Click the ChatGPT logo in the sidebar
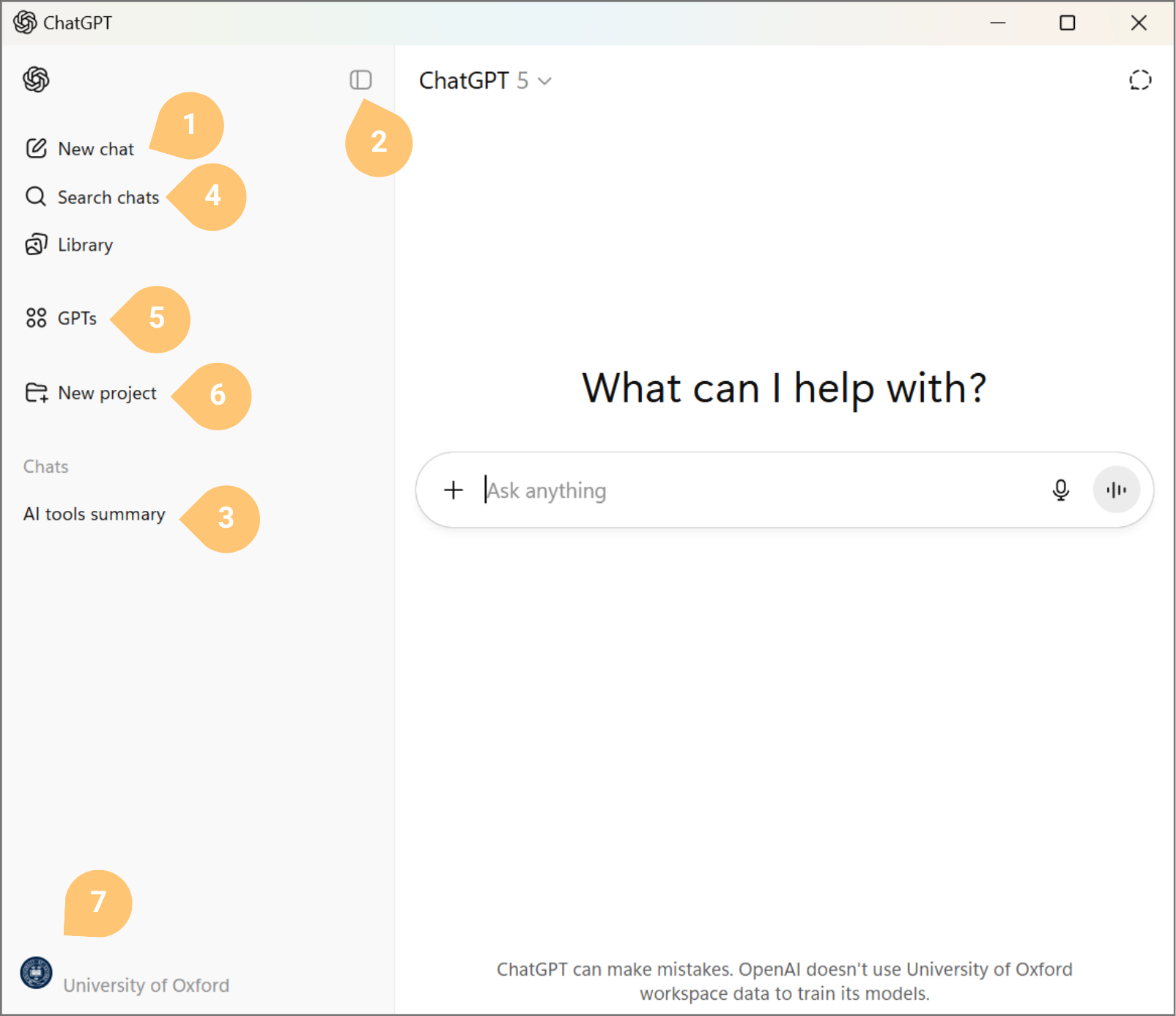Image resolution: width=1176 pixels, height=1016 pixels. point(36,79)
